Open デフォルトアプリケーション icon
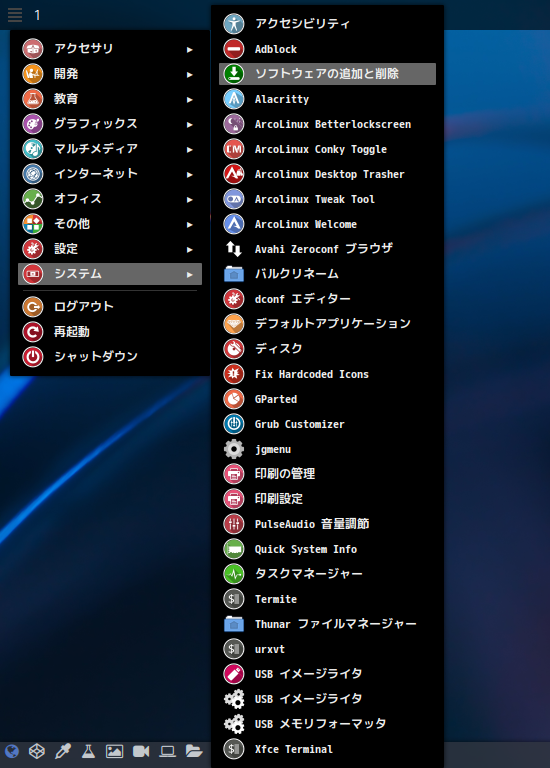 [234, 324]
